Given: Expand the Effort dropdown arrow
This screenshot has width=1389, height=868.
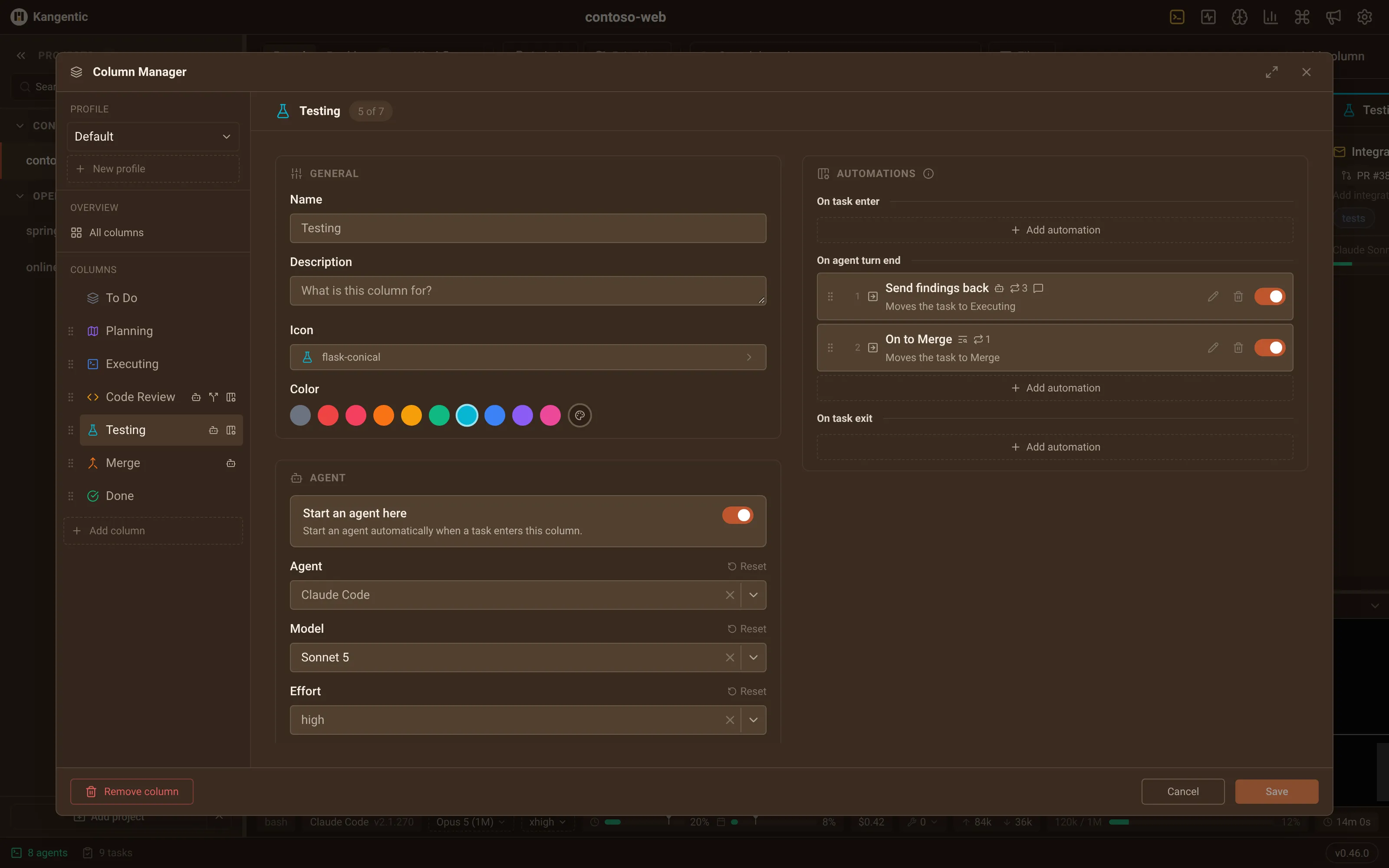Looking at the screenshot, I should pos(753,720).
